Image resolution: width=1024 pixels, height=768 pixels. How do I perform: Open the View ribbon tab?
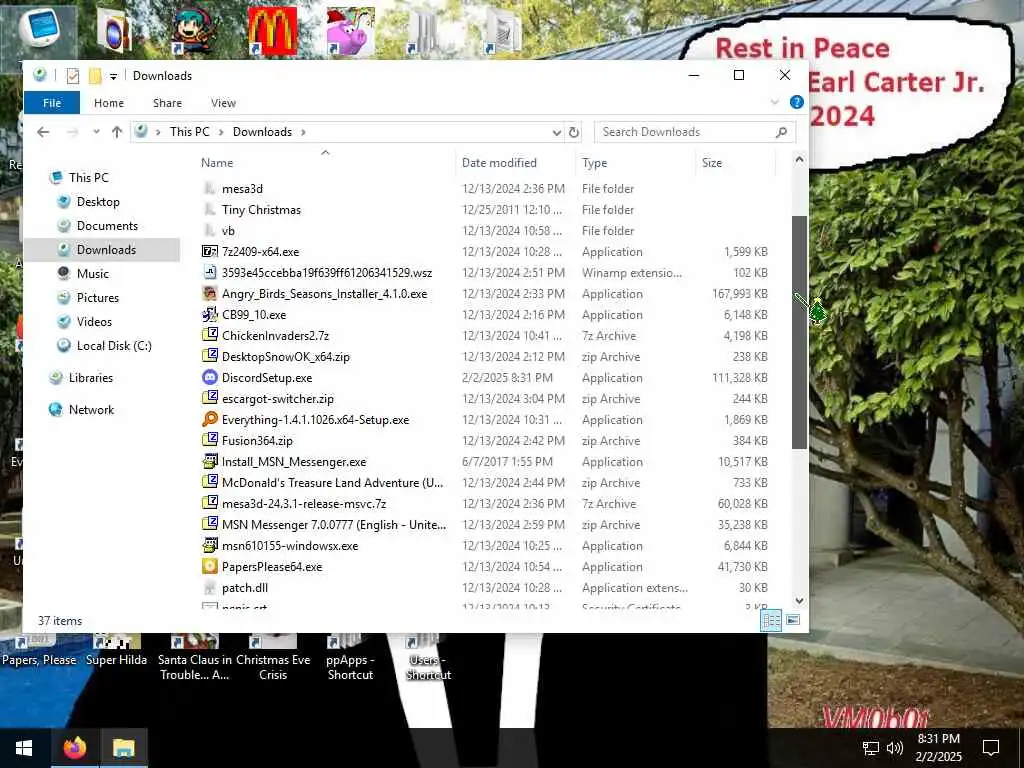click(223, 103)
